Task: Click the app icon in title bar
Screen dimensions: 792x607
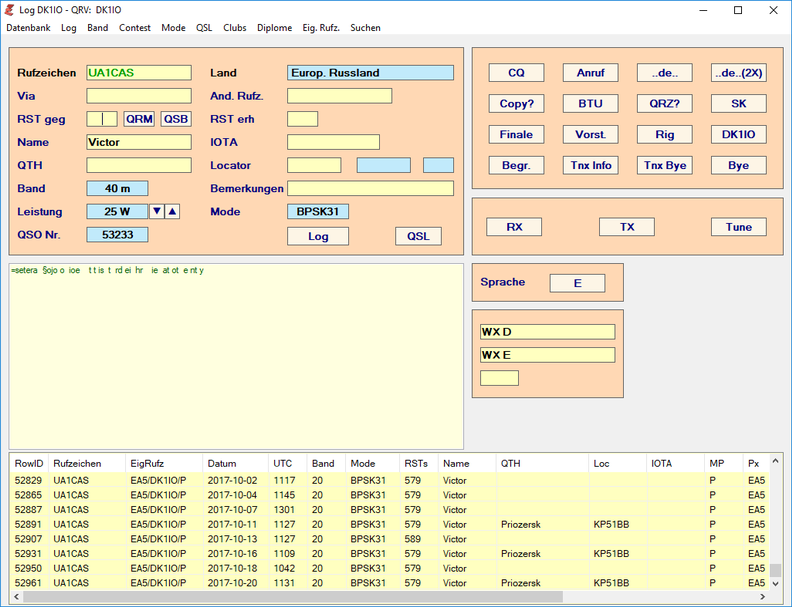Action: click(10, 10)
